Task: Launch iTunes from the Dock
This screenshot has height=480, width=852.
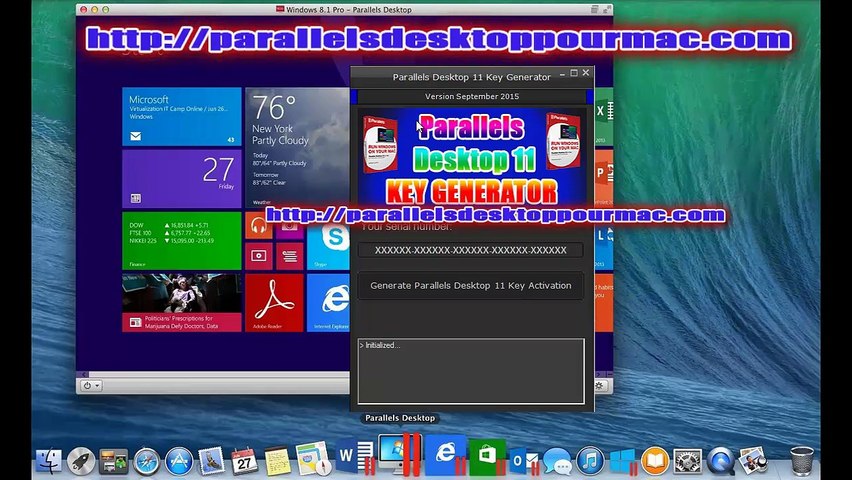Action: [590, 461]
